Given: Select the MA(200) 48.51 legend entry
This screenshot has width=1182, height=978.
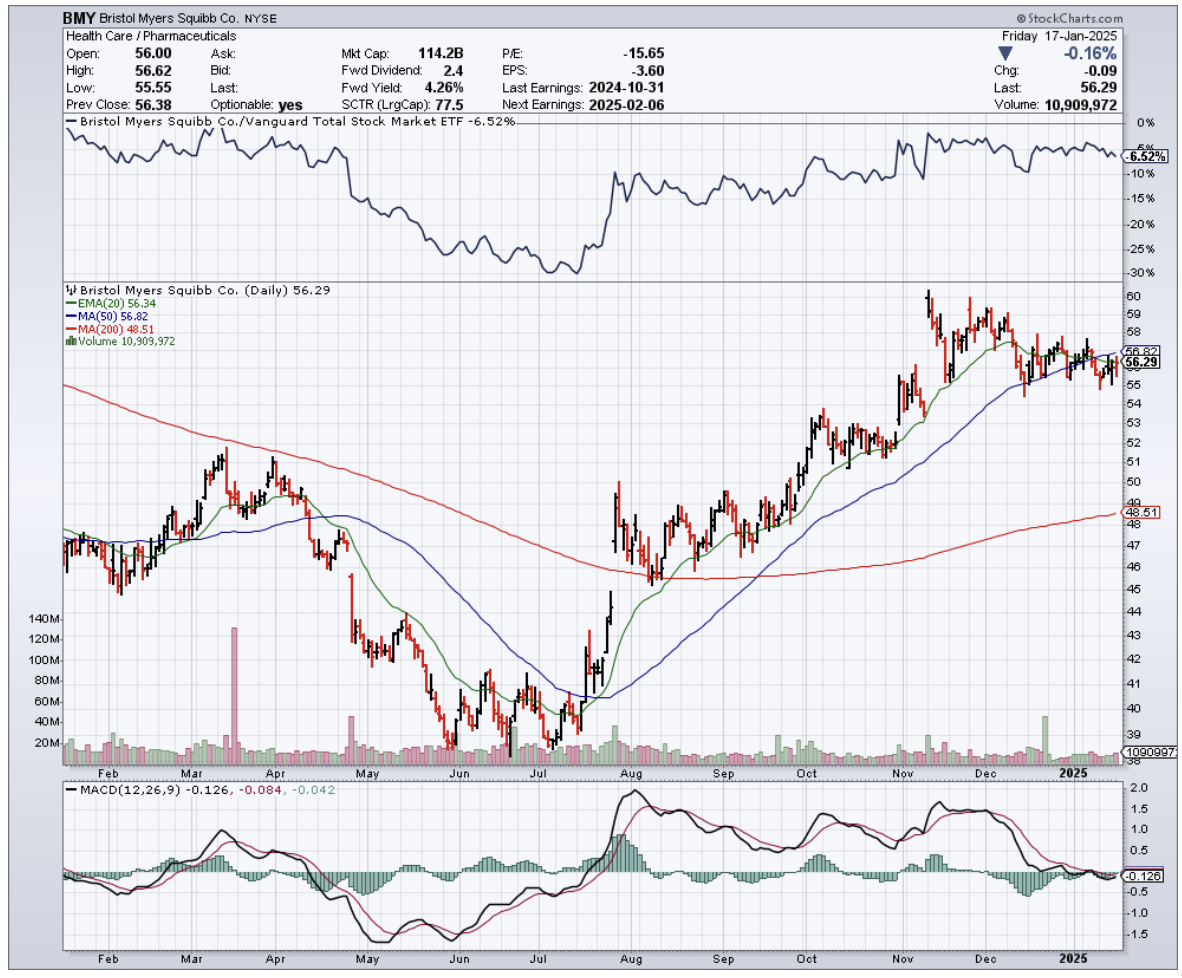Looking at the screenshot, I should pos(110,329).
